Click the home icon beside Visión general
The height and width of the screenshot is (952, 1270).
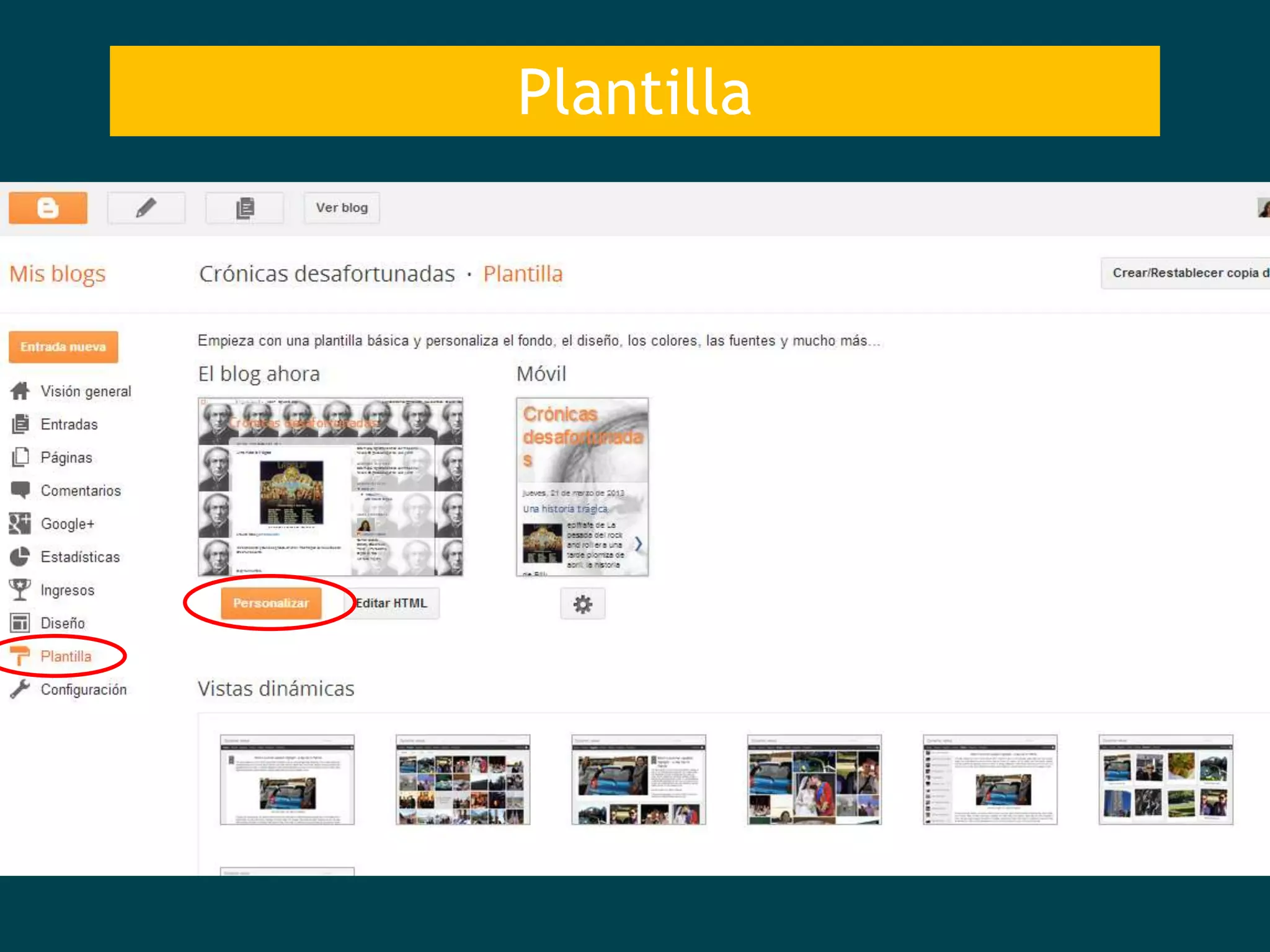click(x=20, y=391)
